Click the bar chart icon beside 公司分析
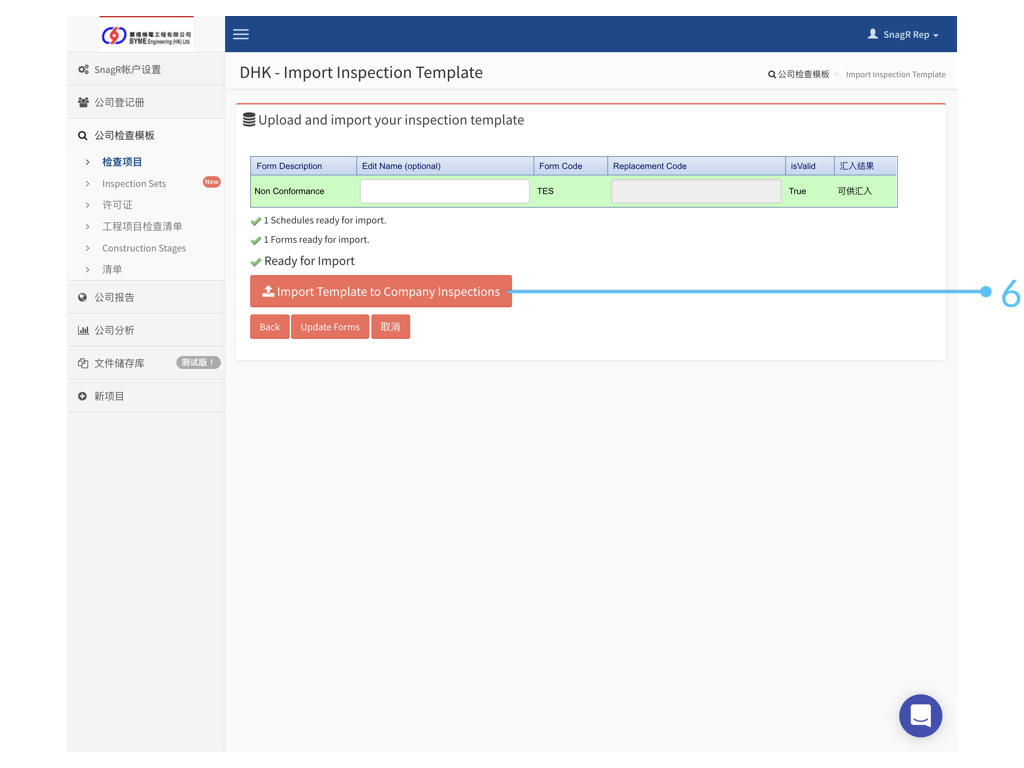1024x768 pixels. click(x=83, y=330)
